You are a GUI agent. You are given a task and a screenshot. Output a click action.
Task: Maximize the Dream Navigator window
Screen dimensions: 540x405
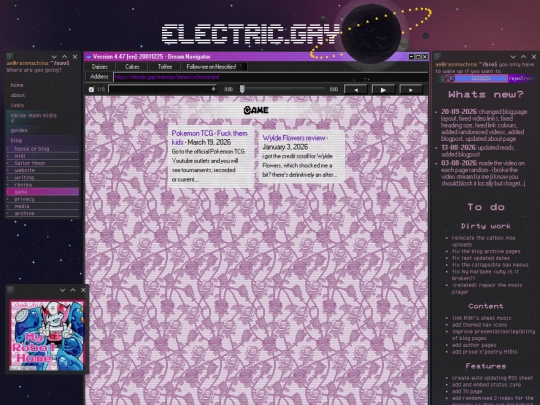(x=418, y=56)
